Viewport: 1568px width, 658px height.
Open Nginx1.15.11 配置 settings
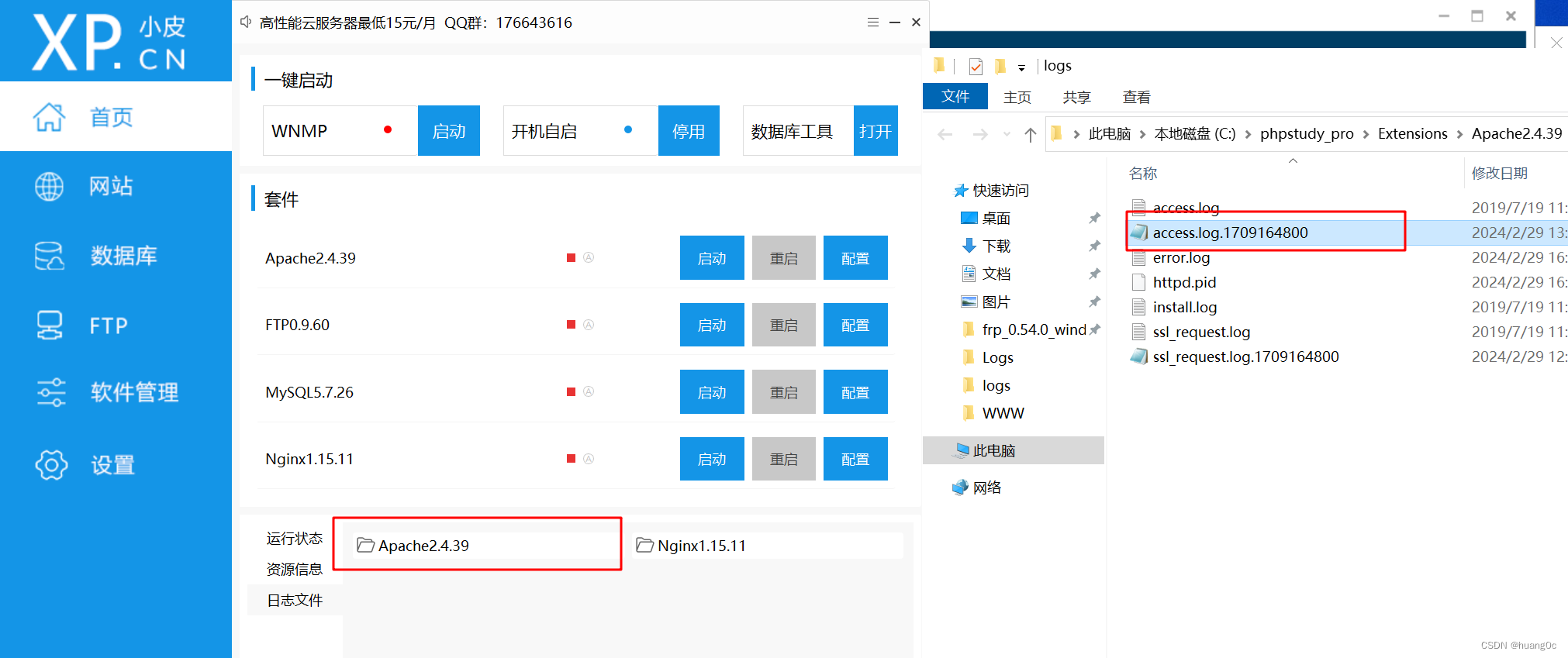[x=855, y=459]
